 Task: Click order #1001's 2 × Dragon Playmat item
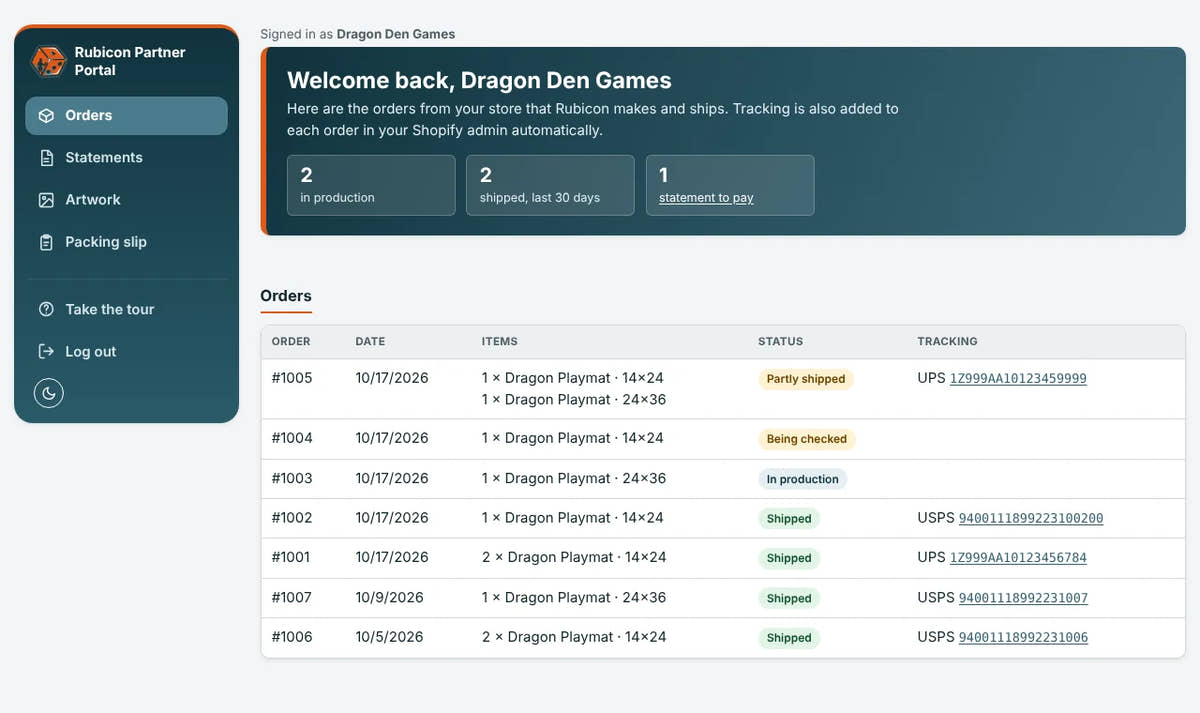[x=574, y=557]
